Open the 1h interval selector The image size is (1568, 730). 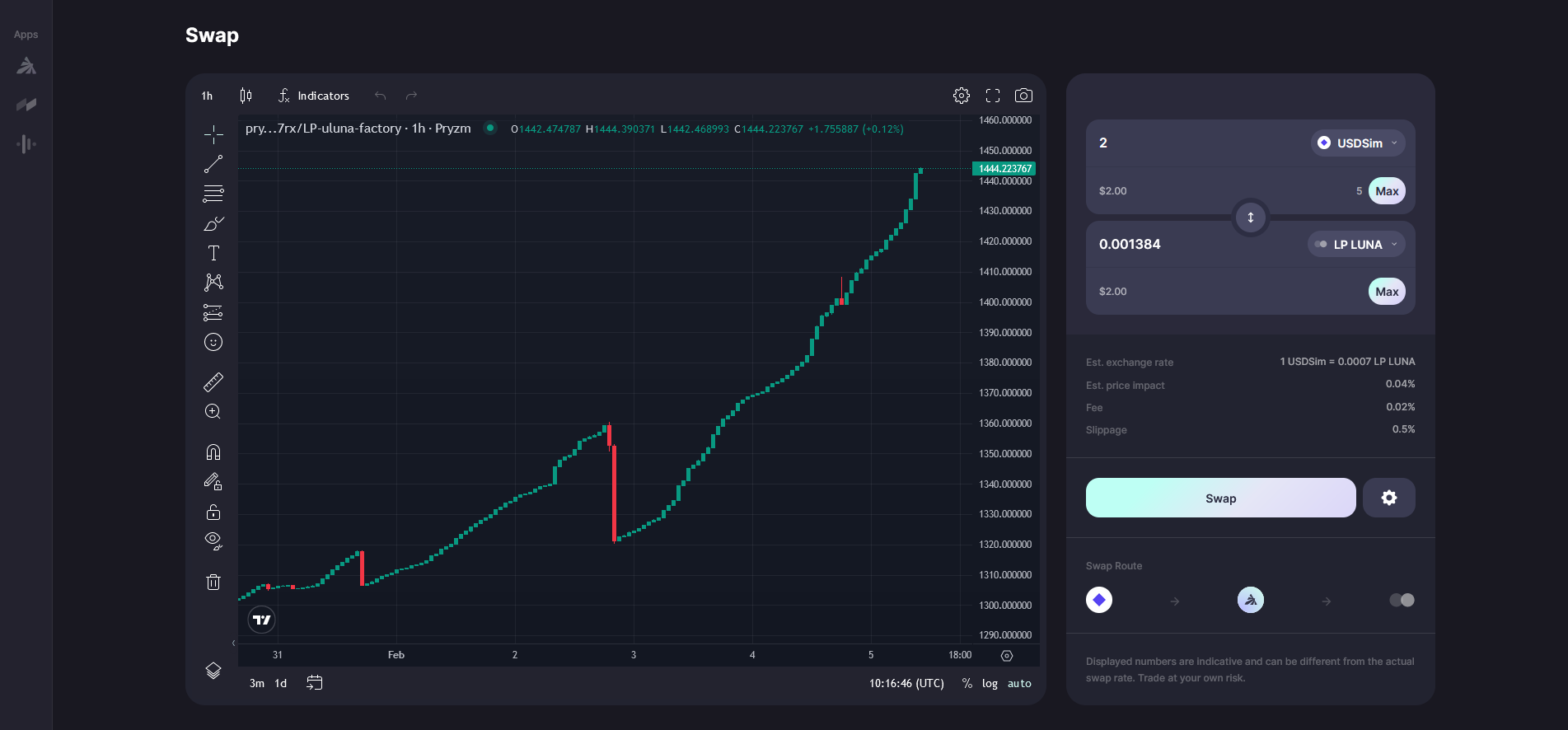point(207,96)
